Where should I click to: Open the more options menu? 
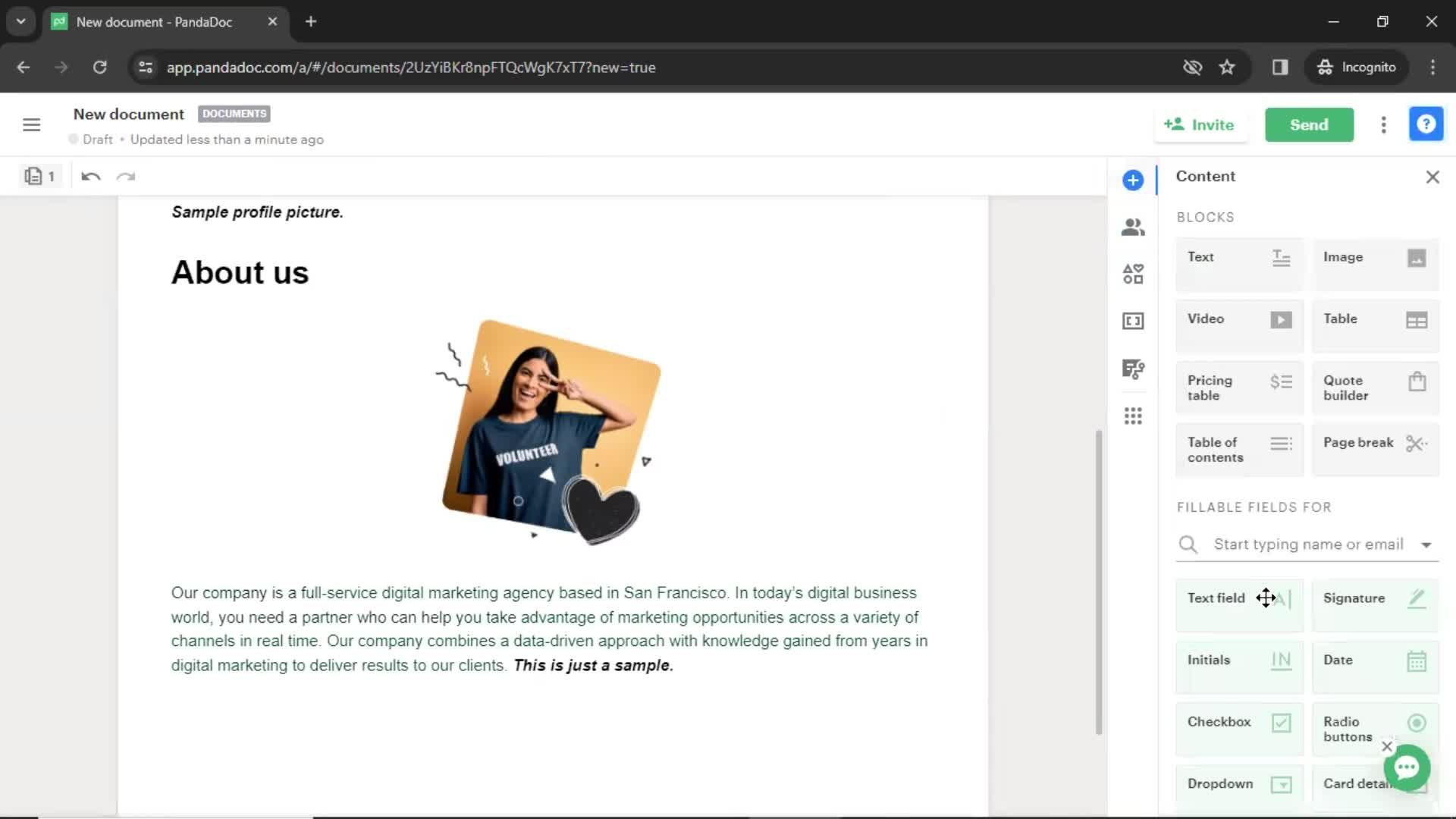(x=1384, y=124)
